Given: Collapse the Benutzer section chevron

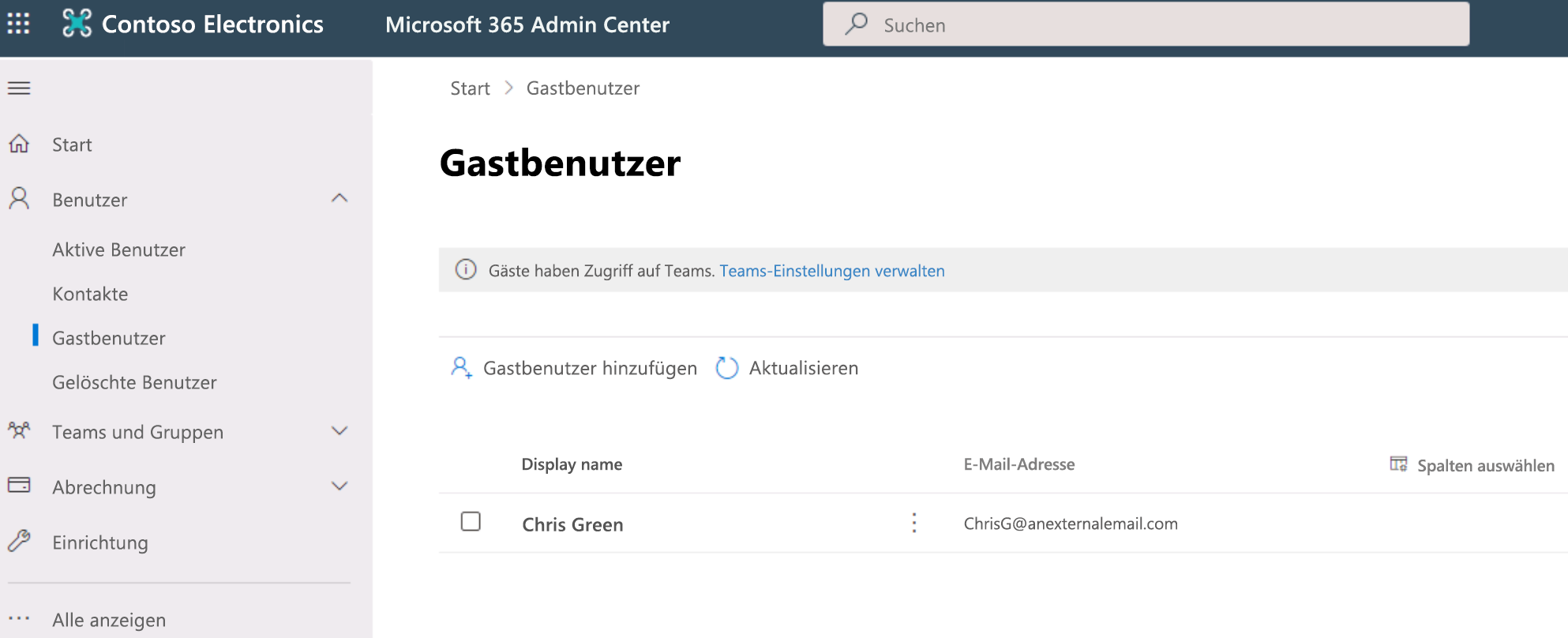Looking at the screenshot, I should point(339,198).
